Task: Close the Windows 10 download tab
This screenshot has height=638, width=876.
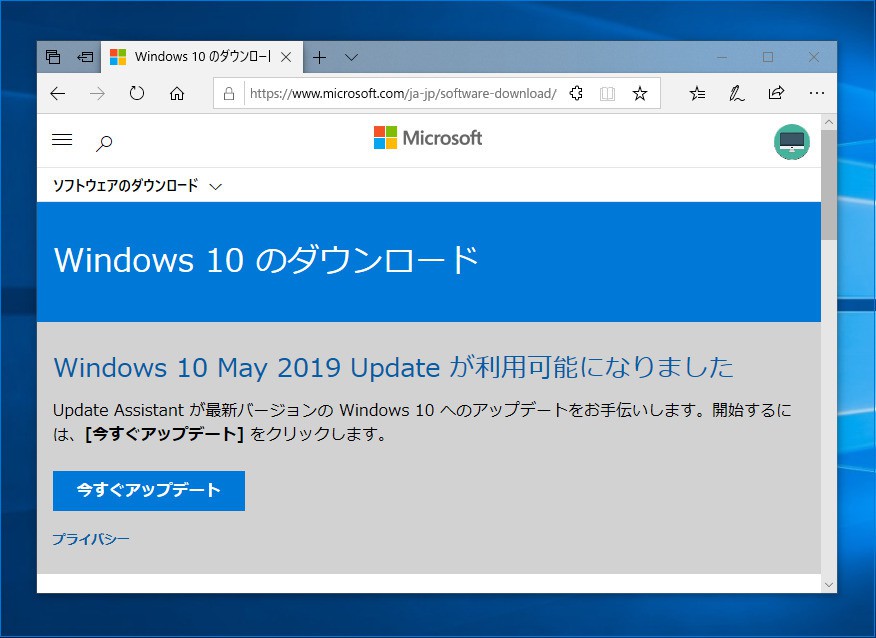Action: point(286,57)
